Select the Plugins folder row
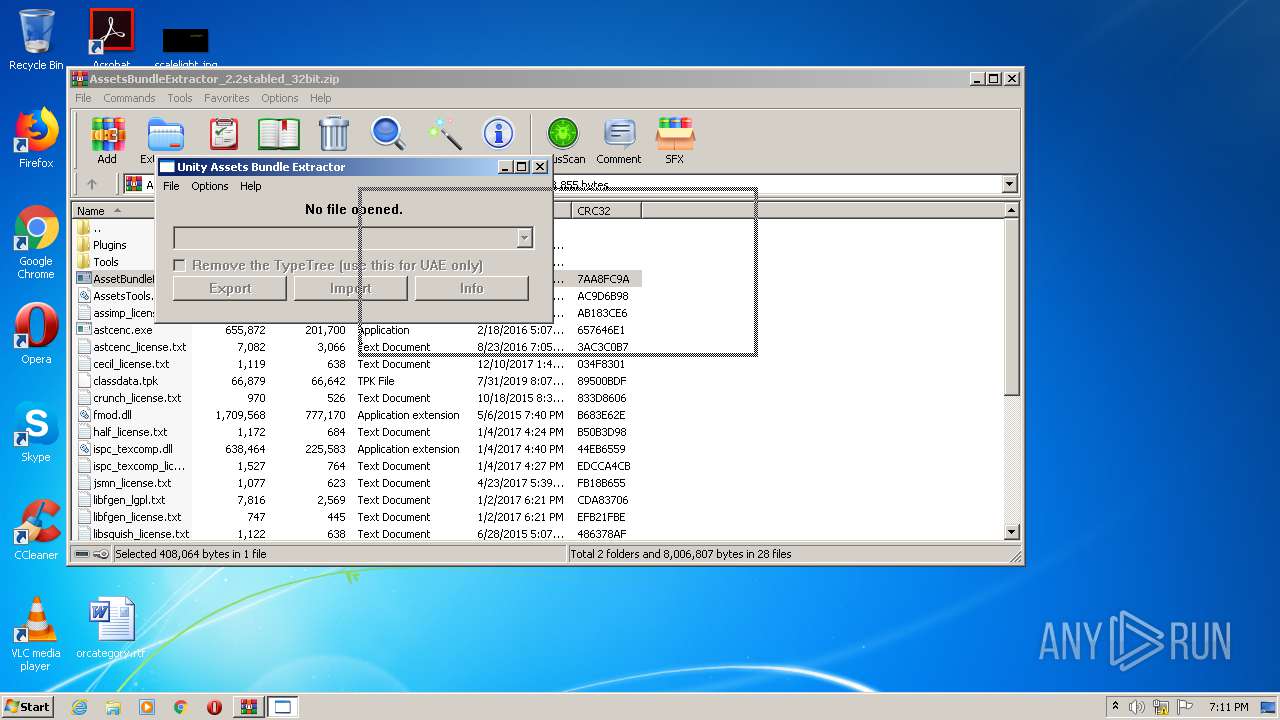The image size is (1280, 720). [x=110, y=245]
